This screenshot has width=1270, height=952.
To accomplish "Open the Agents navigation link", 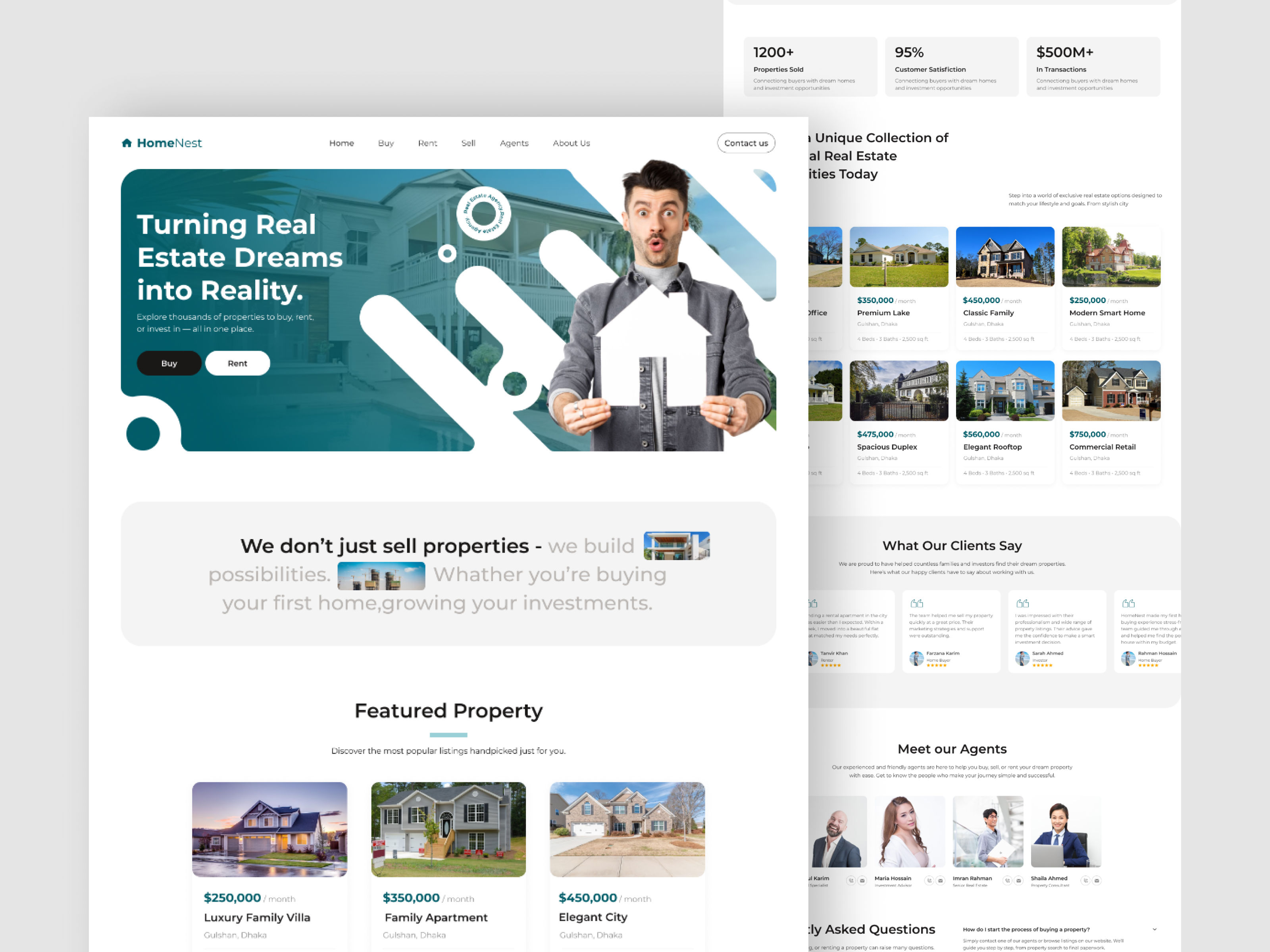I will click(x=514, y=143).
